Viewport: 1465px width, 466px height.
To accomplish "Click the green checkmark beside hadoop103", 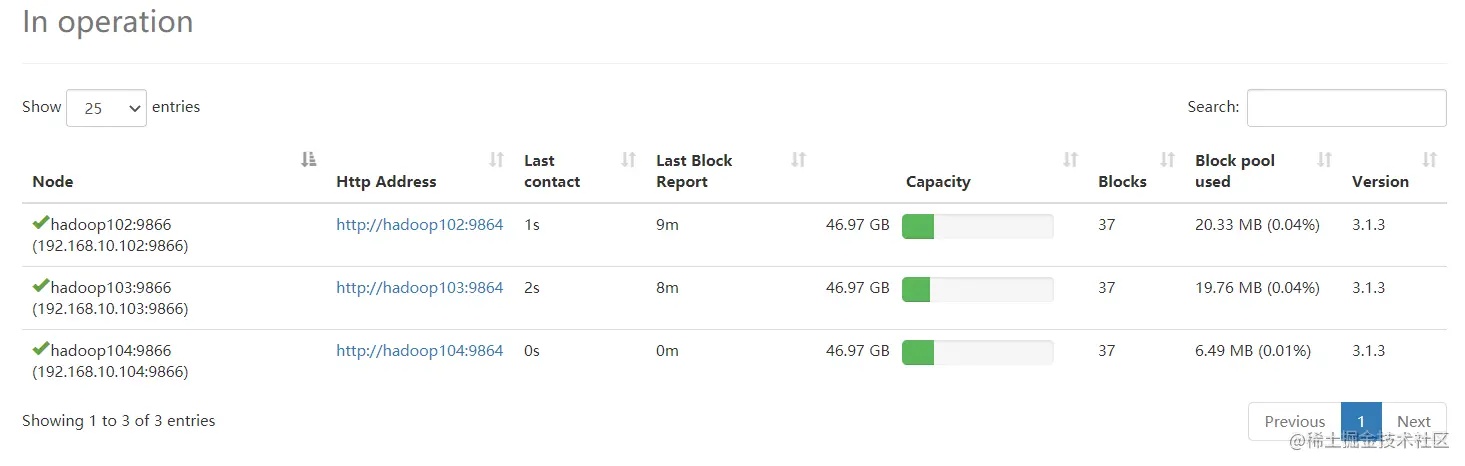I will point(41,286).
